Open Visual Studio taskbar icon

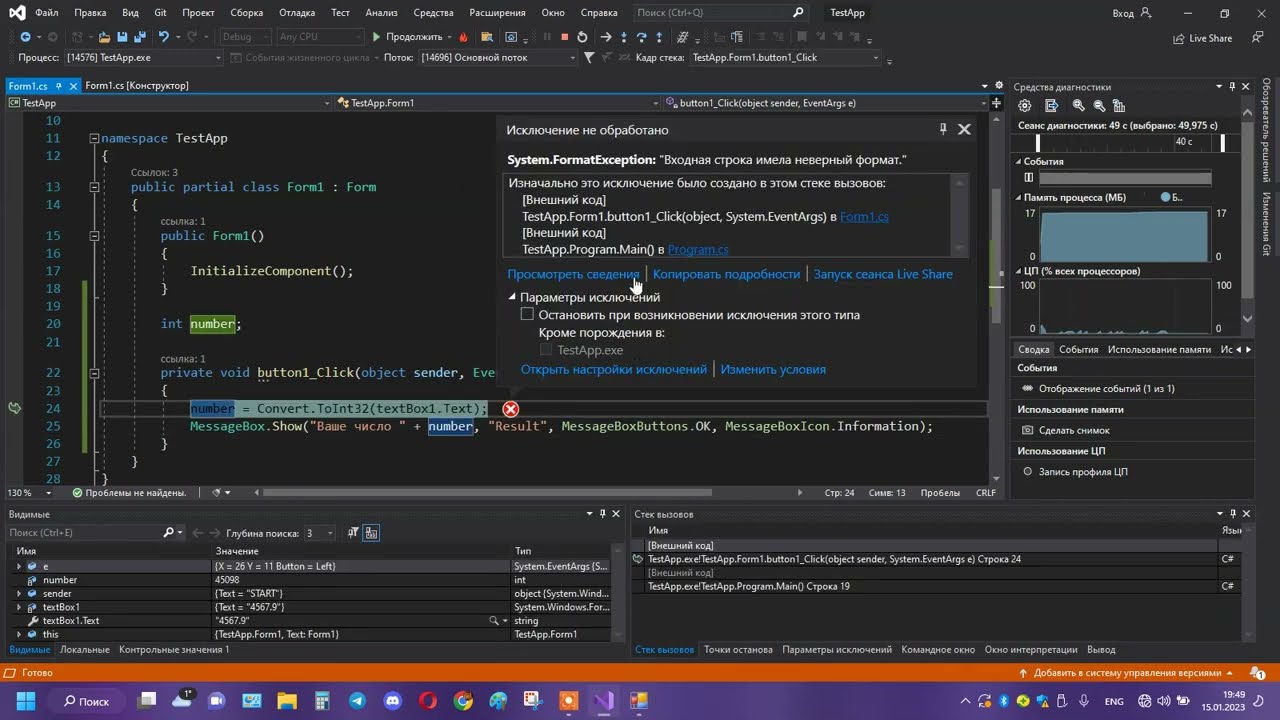[x=604, y=701]
